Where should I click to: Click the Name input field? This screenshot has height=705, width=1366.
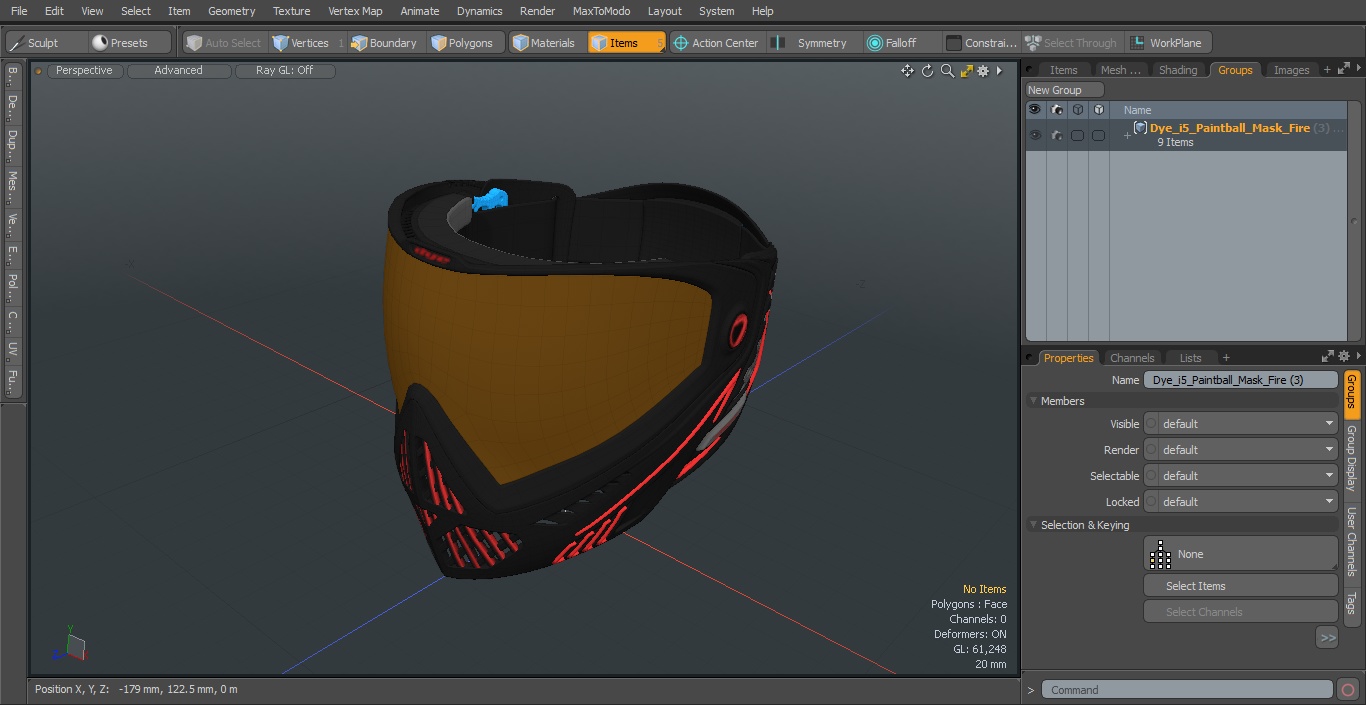point(1240,380)
